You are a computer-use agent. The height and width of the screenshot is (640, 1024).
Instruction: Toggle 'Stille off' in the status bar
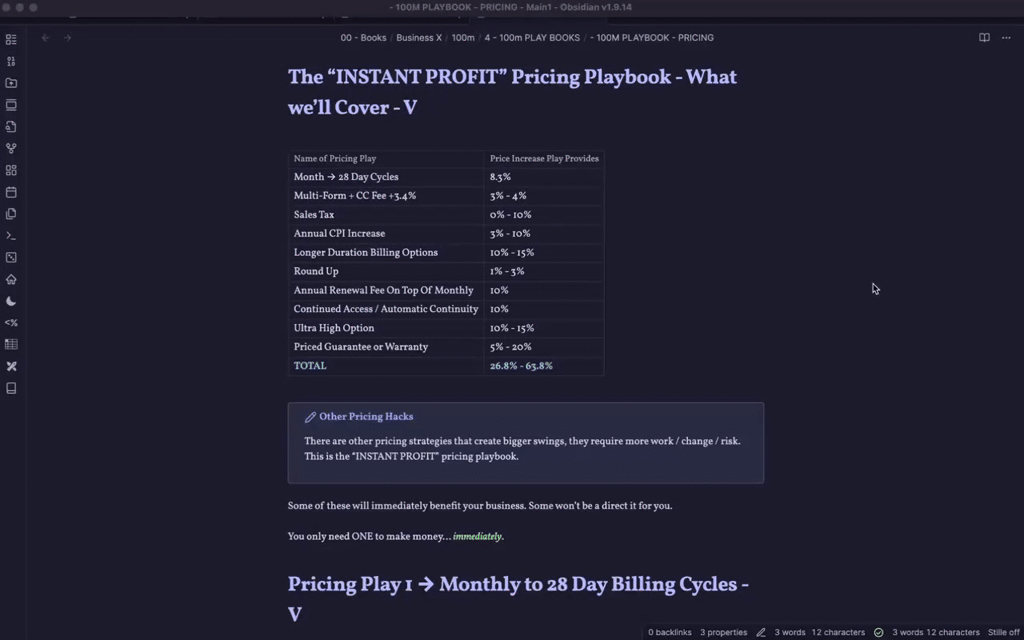tap(1003, 632)
